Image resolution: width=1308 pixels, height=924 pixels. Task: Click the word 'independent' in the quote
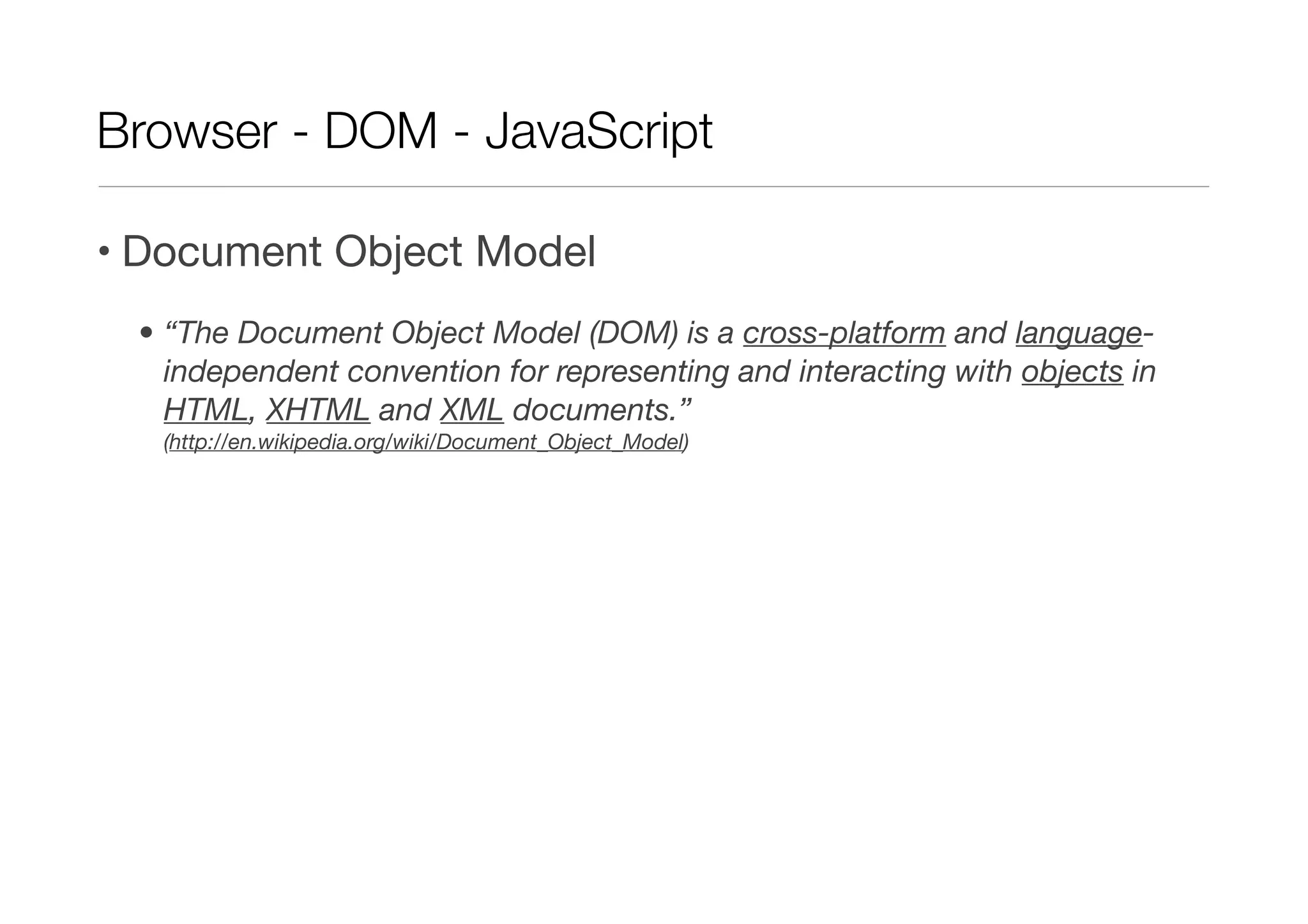[x=250, y=372]
